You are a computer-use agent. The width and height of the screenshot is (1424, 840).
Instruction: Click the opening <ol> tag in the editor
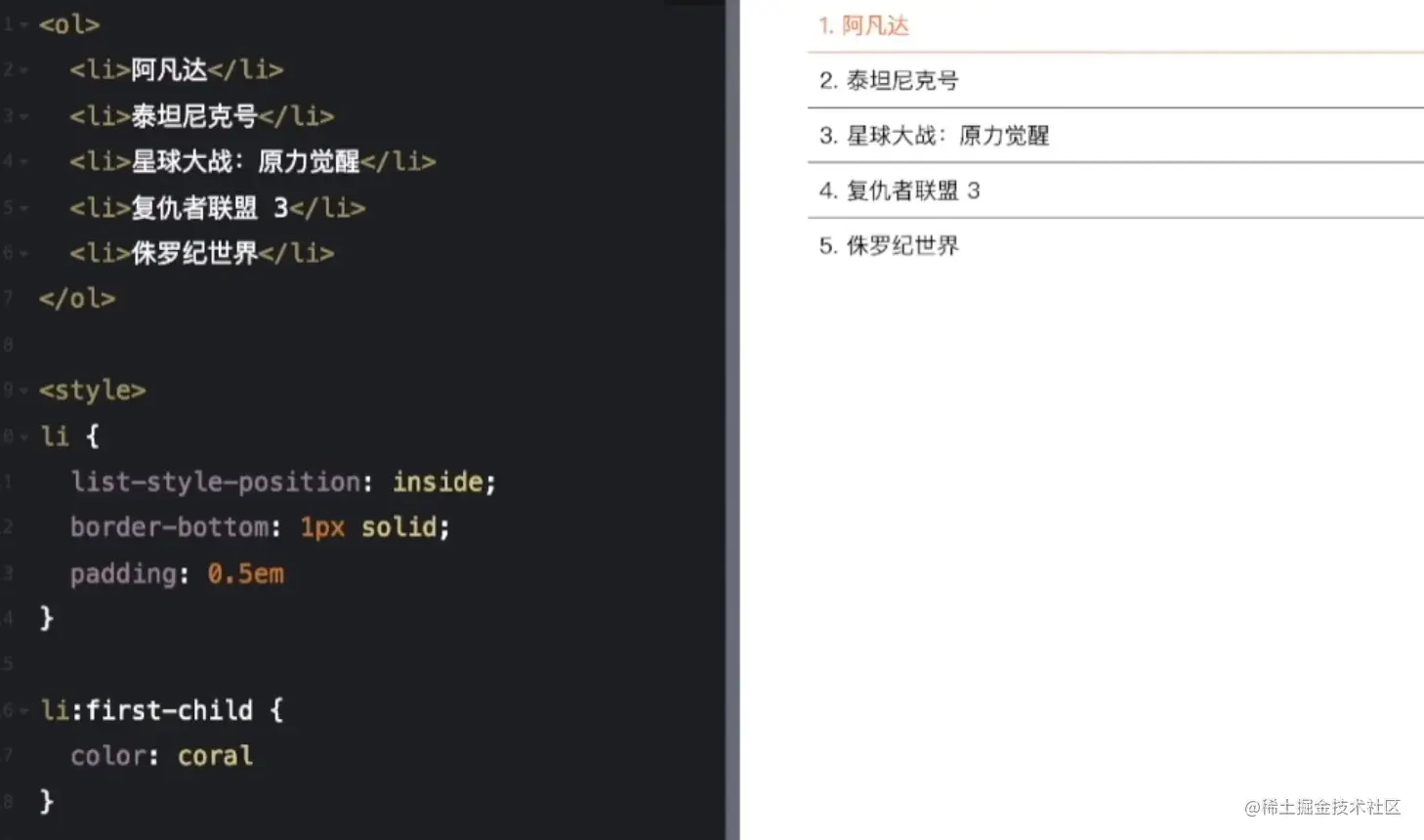click(69, 24)
